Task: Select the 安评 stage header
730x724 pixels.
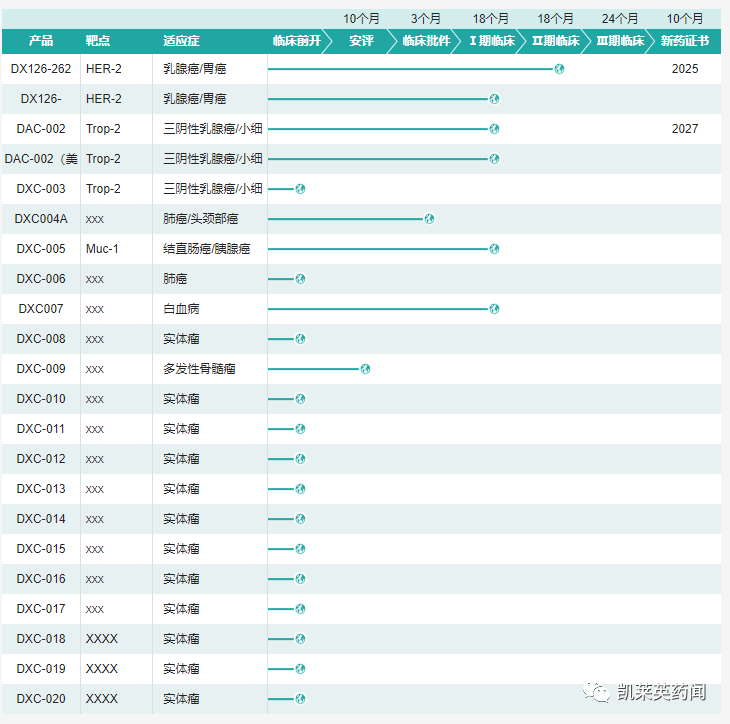Action: (x=361, y=41)
